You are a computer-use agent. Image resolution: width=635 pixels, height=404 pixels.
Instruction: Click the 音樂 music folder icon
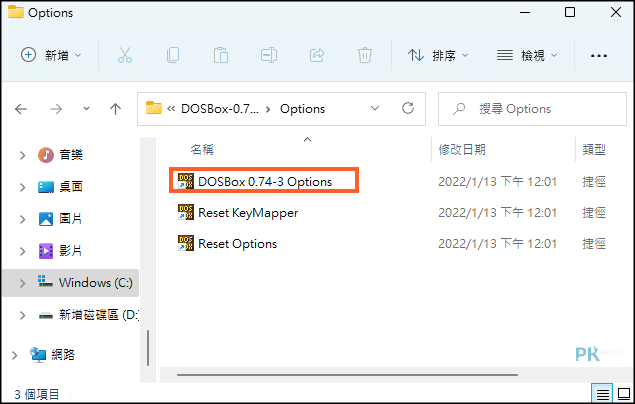coord(46,155)
